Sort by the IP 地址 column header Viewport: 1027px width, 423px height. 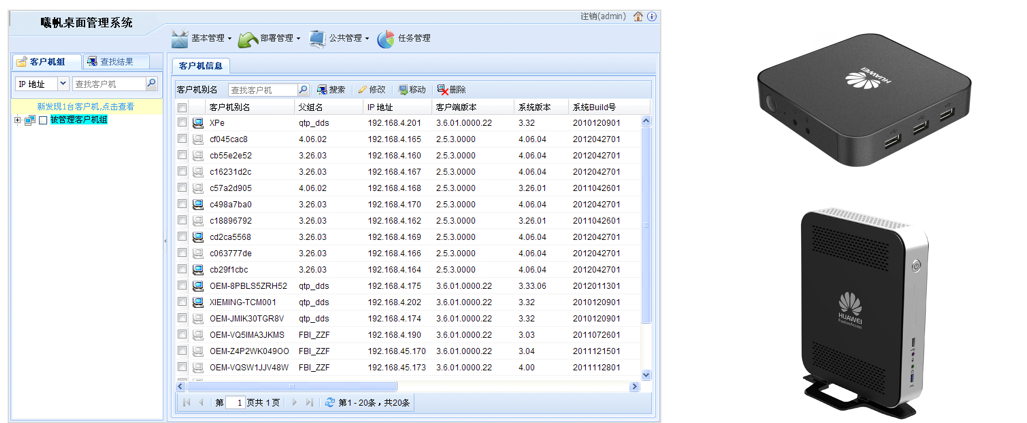click(x=397, y=107)
